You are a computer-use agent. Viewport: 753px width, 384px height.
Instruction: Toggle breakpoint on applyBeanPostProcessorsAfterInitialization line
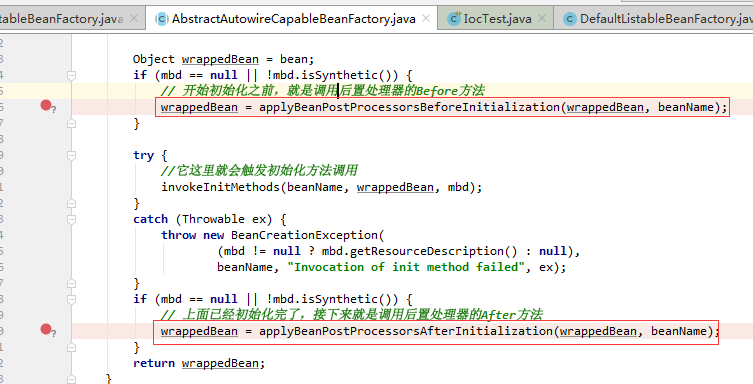coord(46,329)
